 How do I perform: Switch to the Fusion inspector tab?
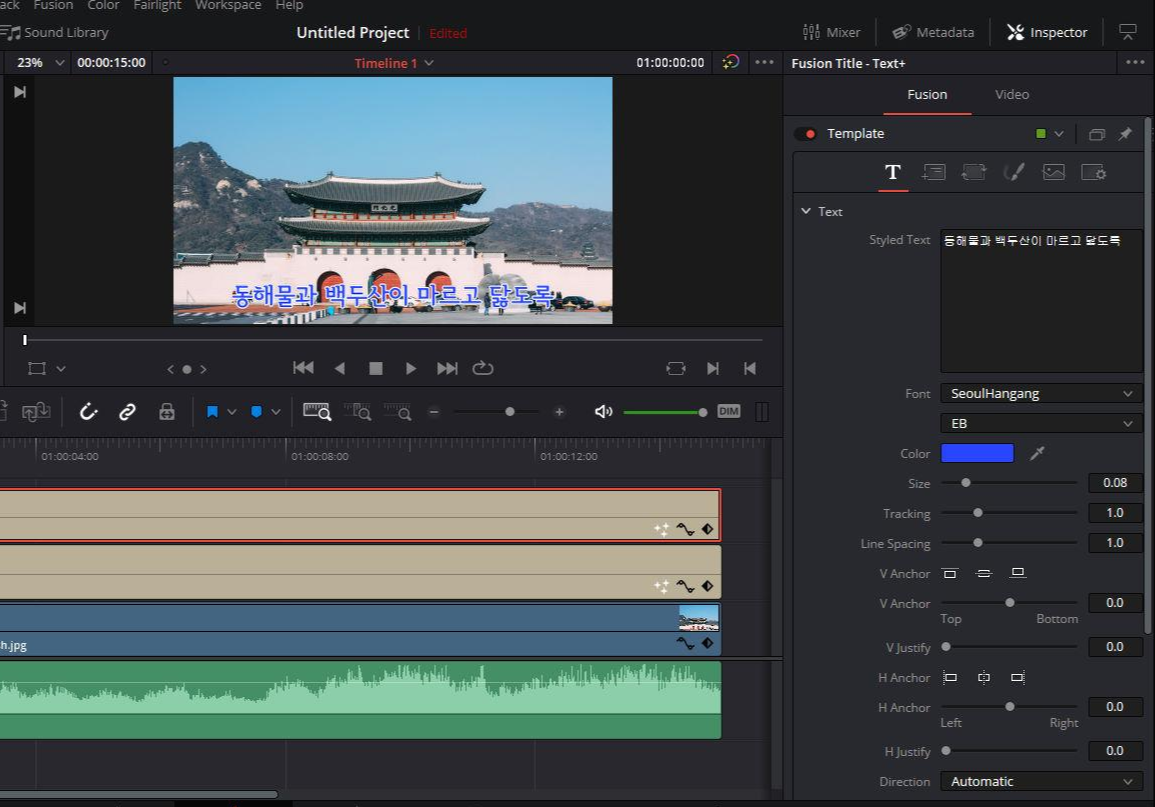point(927,94)
